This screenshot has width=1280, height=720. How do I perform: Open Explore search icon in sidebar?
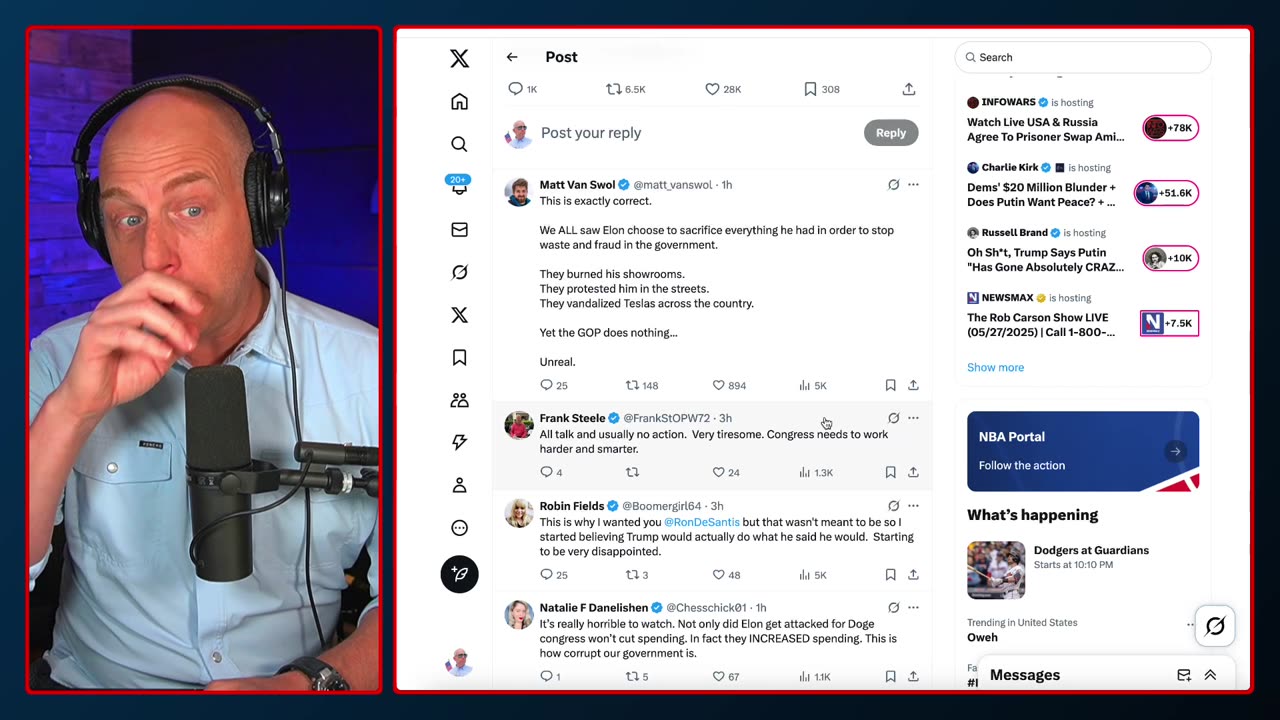tap(459, 144)
